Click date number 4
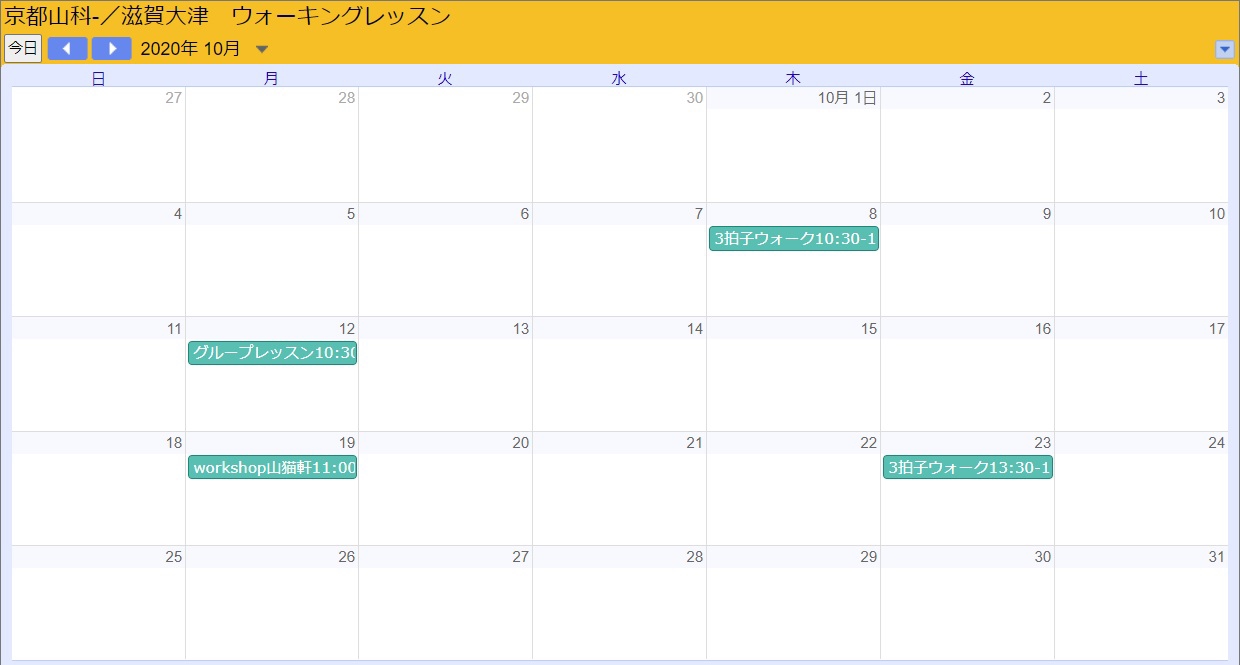This screenshot has height=665, width=1240. 178,214
